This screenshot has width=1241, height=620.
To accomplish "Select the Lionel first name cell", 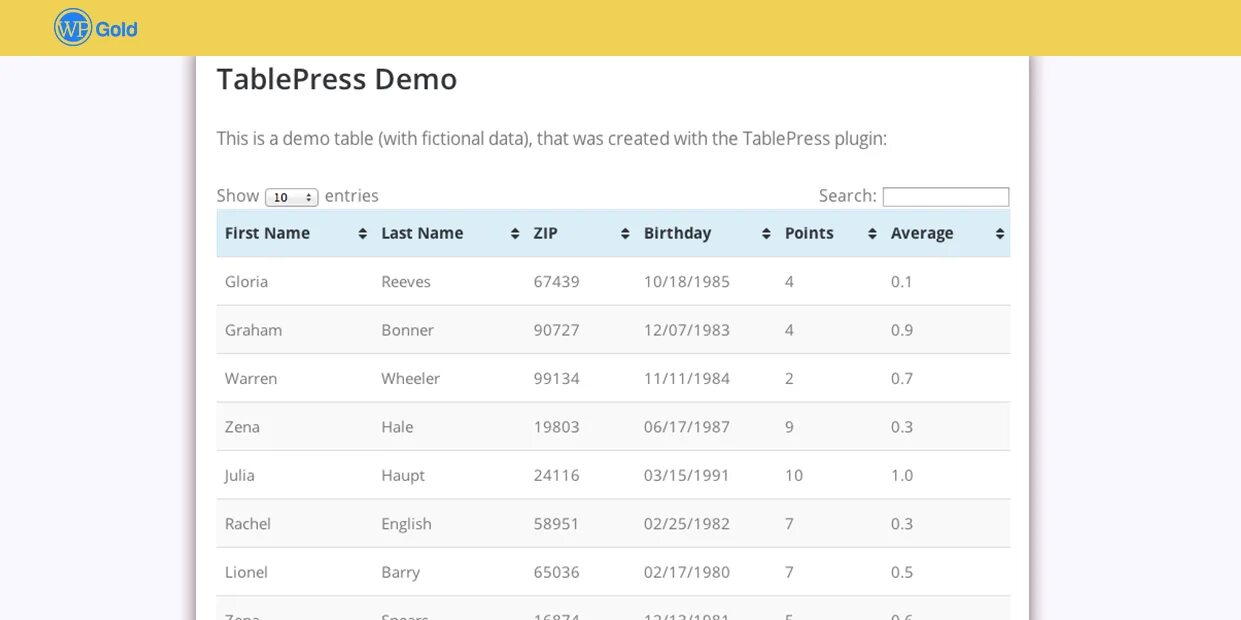I will [246, 573].
